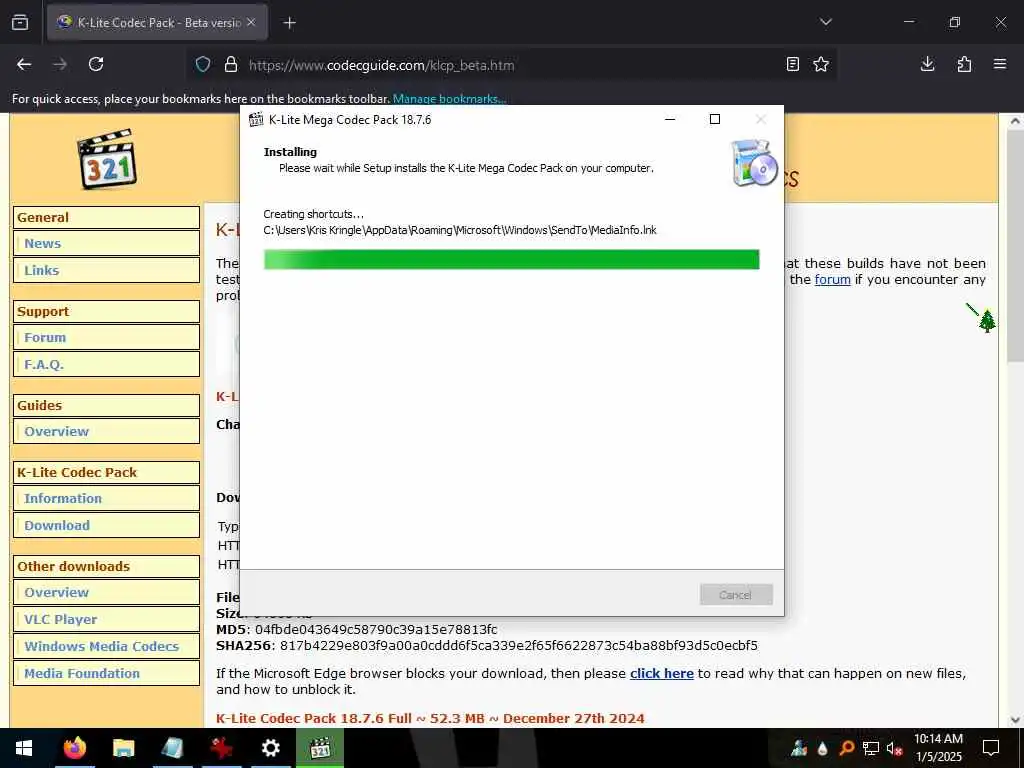Open the Windows Start menu

[24, 748]
